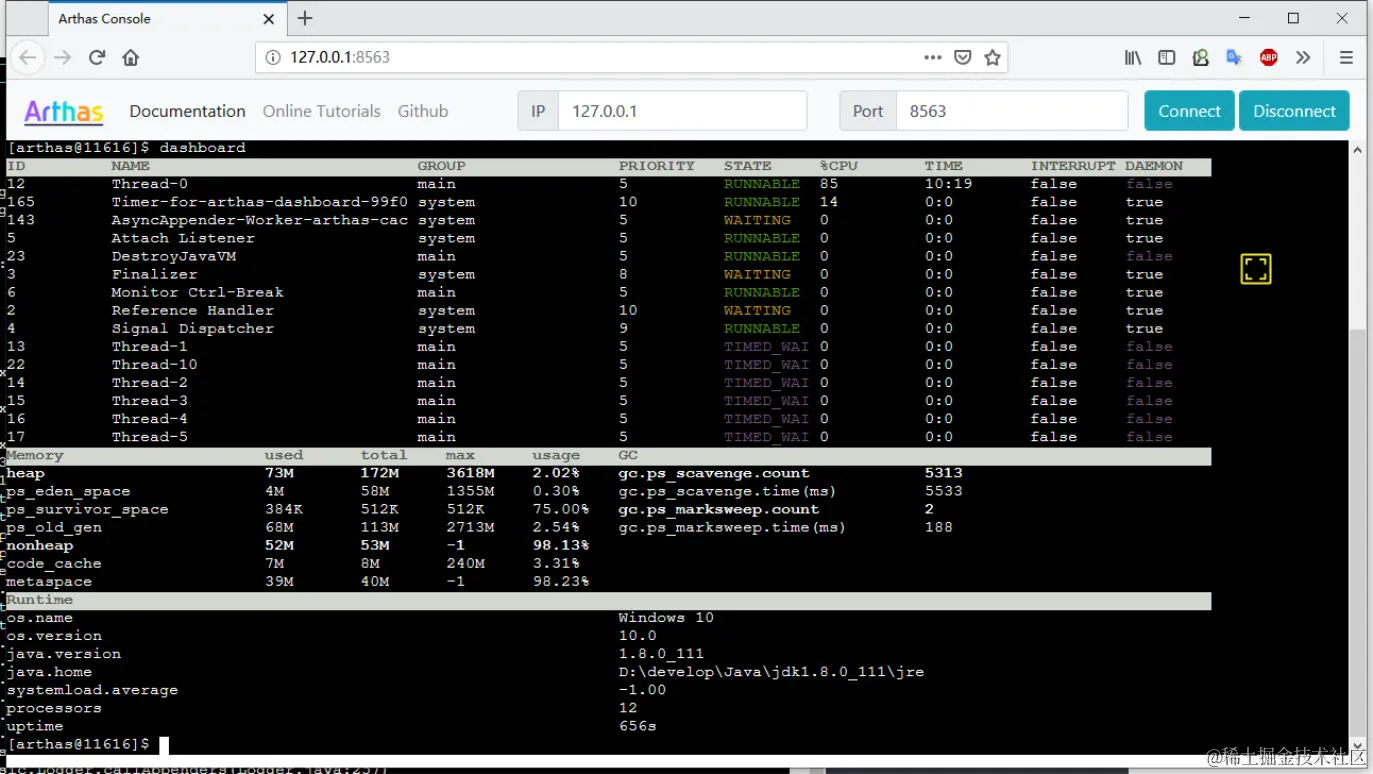Open the page actions ellipsis menu

click(x=932, y=57)
